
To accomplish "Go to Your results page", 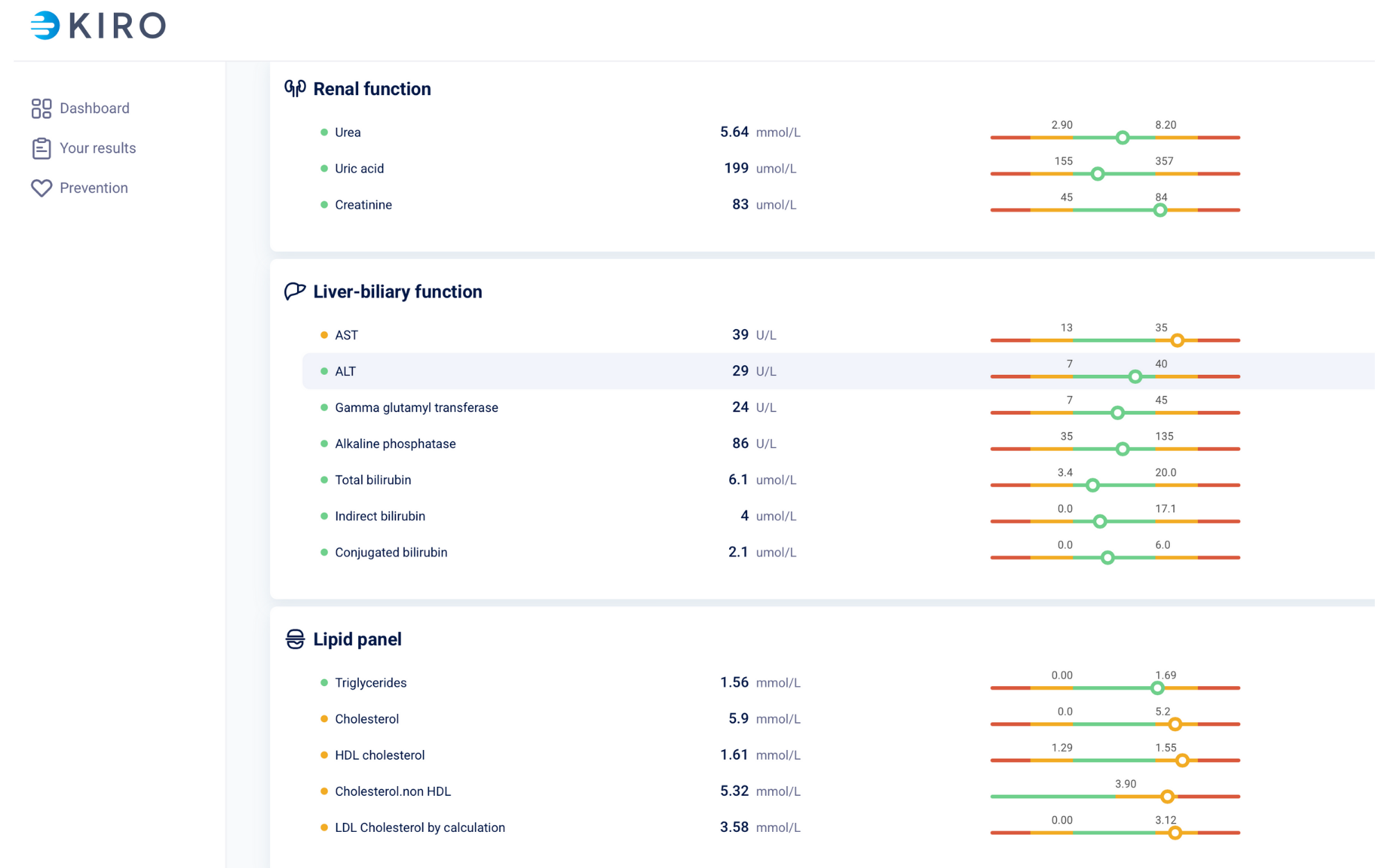I will click(x=97, y=148).
